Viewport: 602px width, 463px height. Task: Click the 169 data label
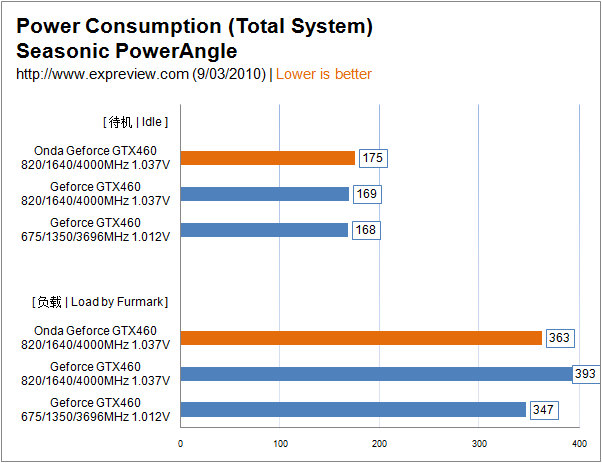pos(367,194)
